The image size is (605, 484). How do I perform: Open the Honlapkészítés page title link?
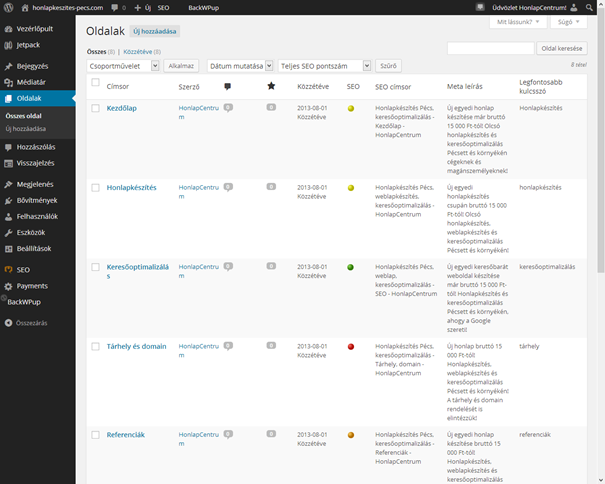pos(132,188)
